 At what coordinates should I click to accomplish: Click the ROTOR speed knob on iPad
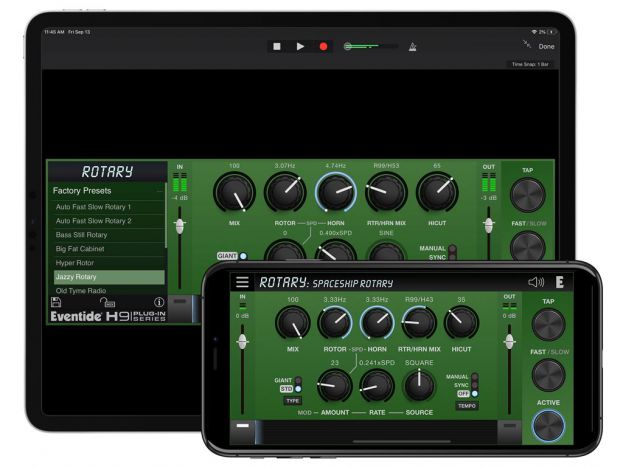[x=285, y=193]
